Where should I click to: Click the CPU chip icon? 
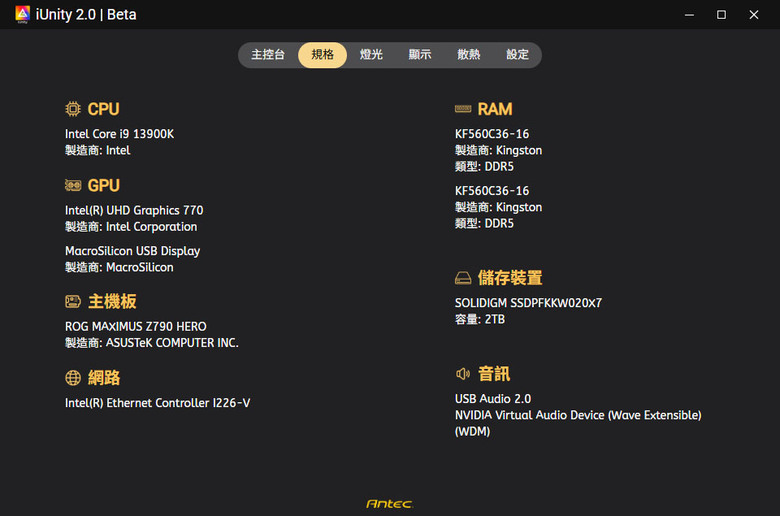click(73, 109)
